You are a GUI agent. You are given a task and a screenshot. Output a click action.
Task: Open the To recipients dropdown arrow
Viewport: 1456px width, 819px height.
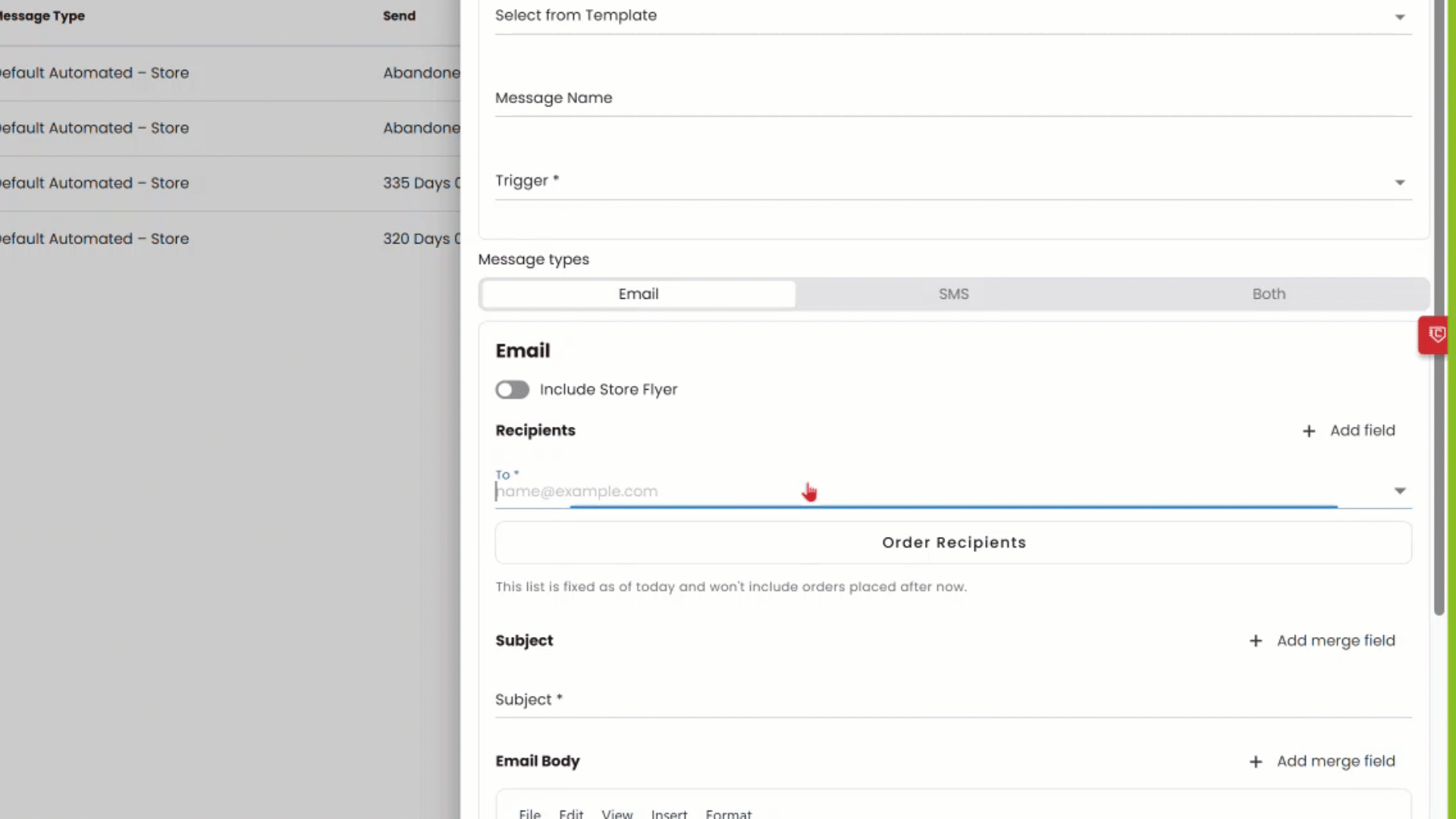click(x=1400, y=491)
